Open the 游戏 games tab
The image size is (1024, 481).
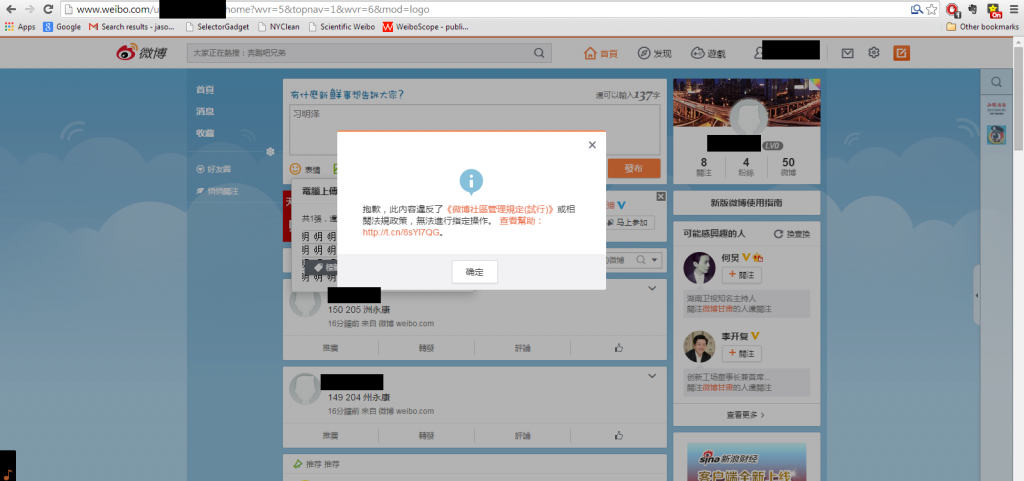click(709, 52)
